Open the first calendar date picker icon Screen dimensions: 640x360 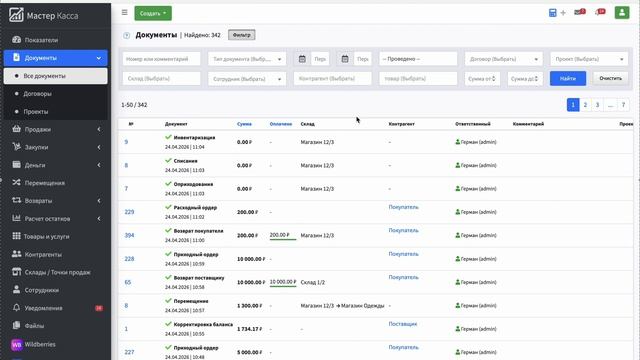[302, 59]
